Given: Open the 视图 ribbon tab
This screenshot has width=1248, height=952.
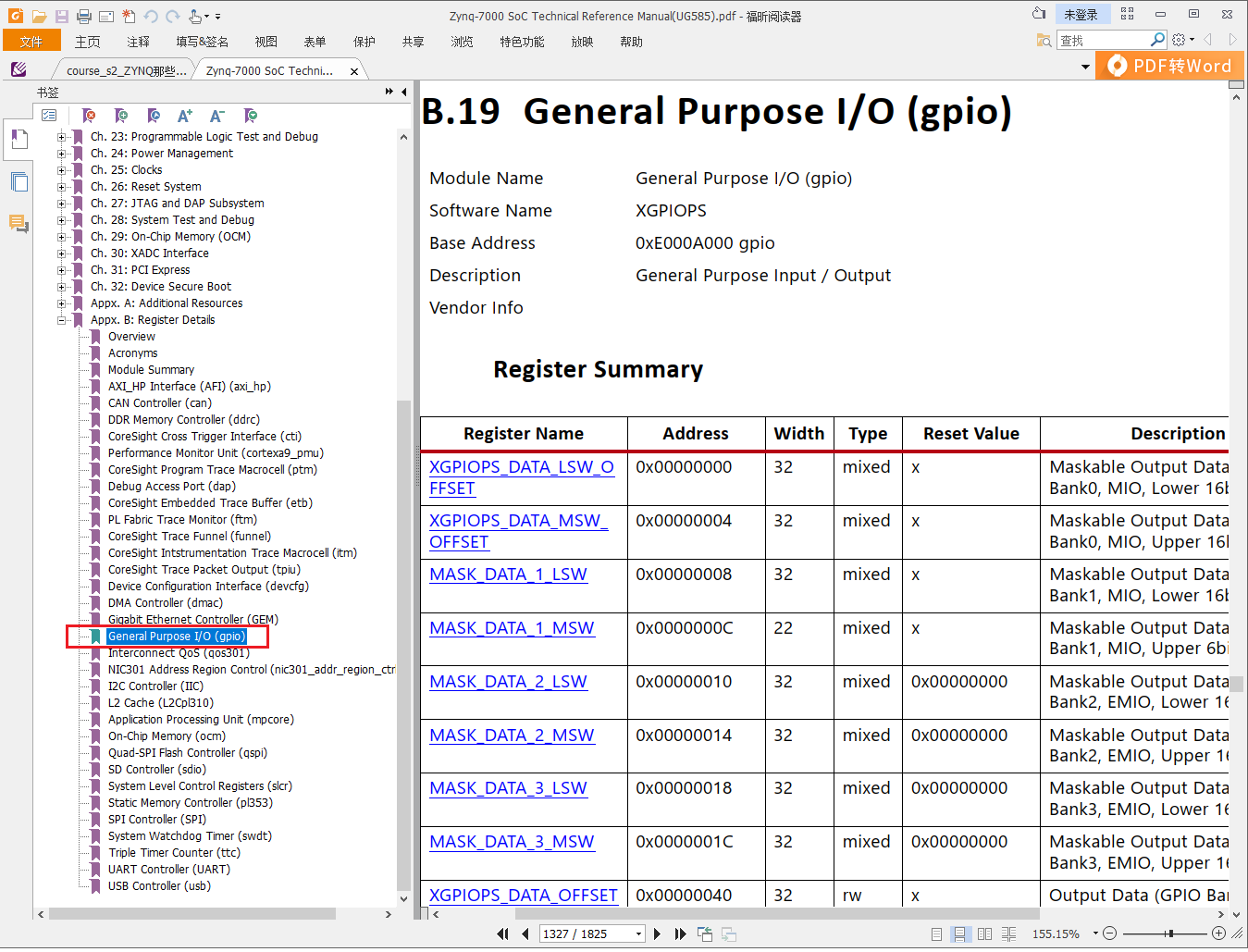Looking at the screenshot, I should (266, 42).
